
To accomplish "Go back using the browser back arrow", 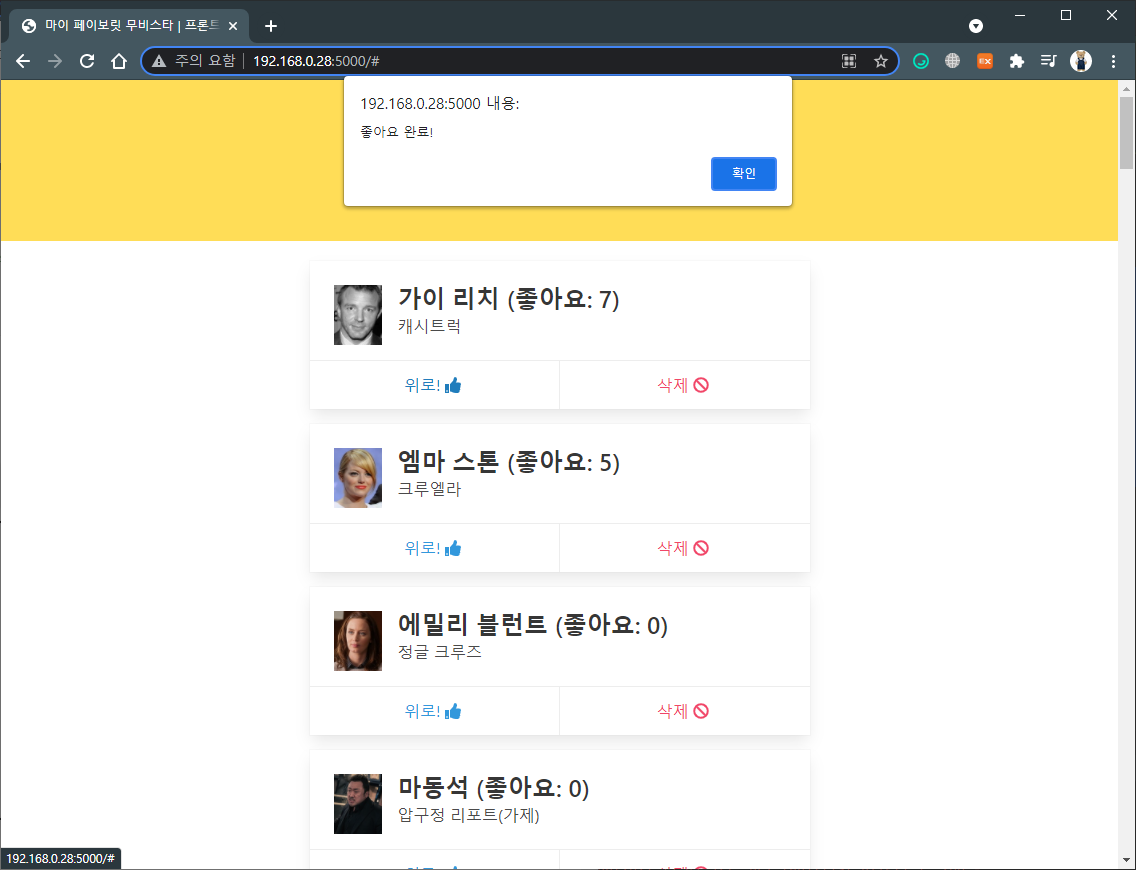I will (23, 62).
